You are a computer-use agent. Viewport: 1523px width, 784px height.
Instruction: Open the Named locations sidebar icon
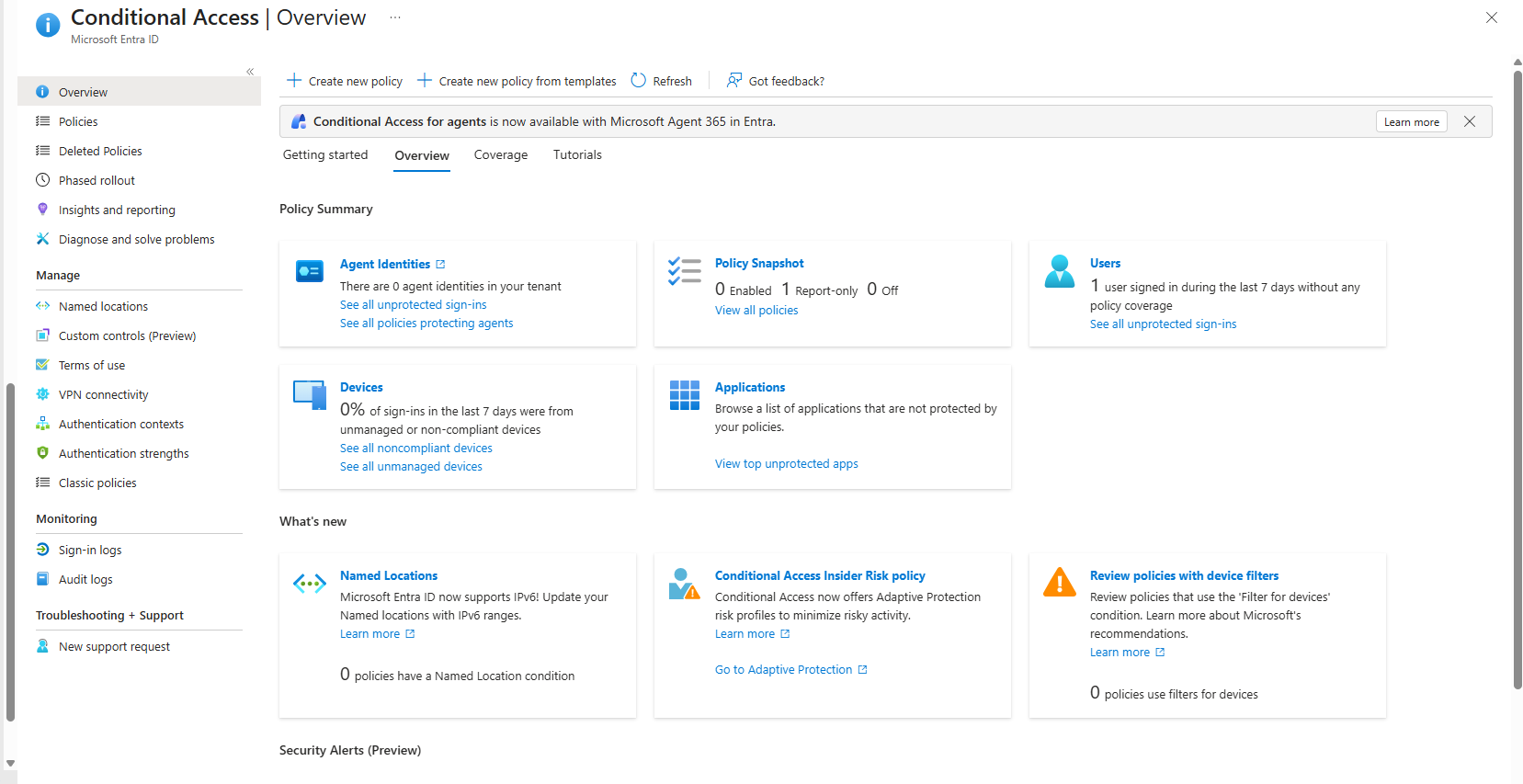pyautogui.click(x=42, y=306)
